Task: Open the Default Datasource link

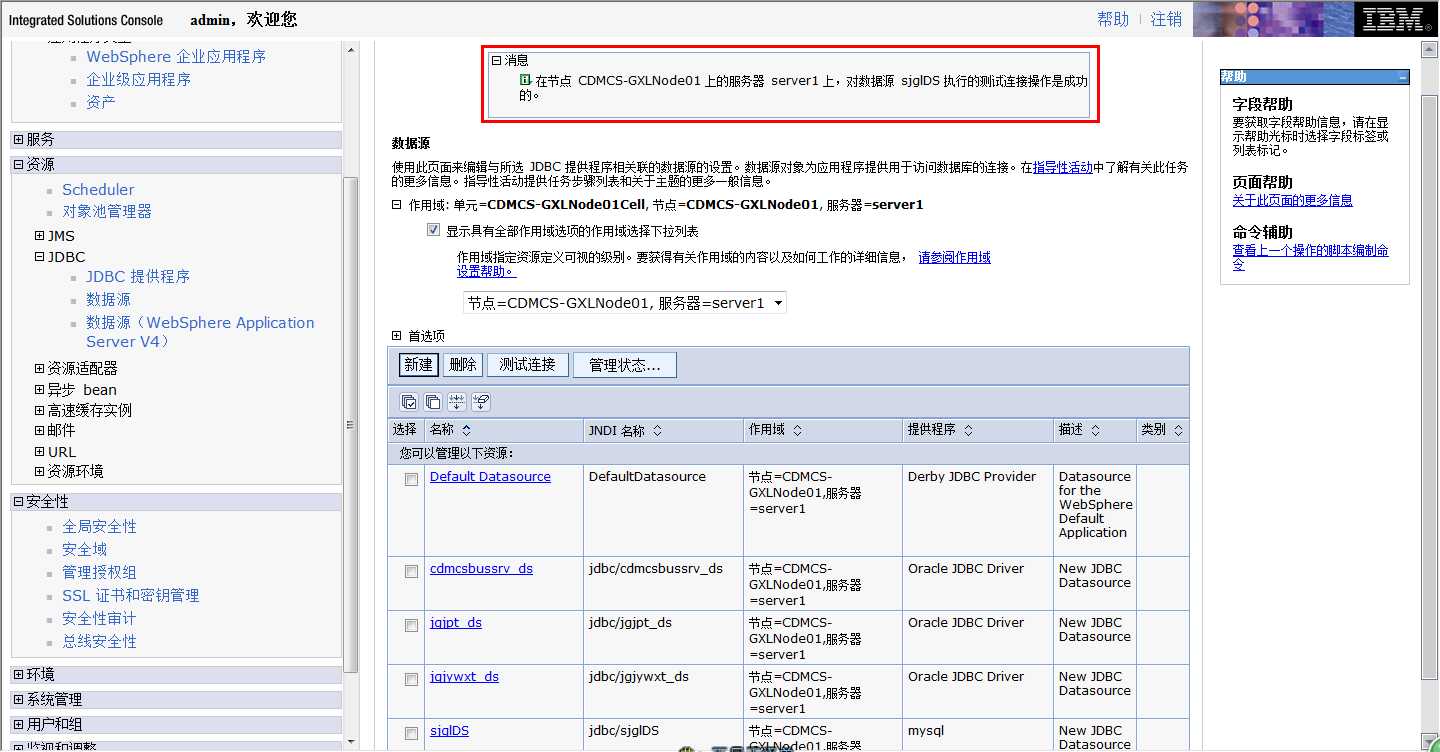Action: (490, 477)
